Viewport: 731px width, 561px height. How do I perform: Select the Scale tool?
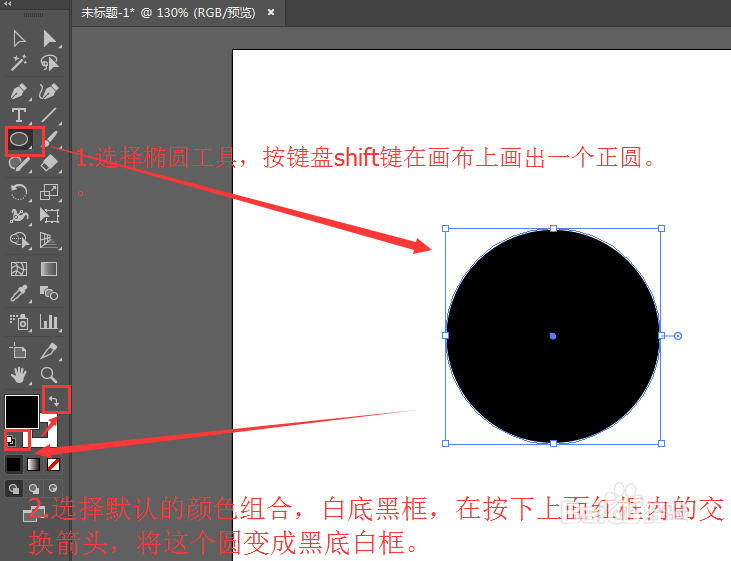click(x=49, y=192)
